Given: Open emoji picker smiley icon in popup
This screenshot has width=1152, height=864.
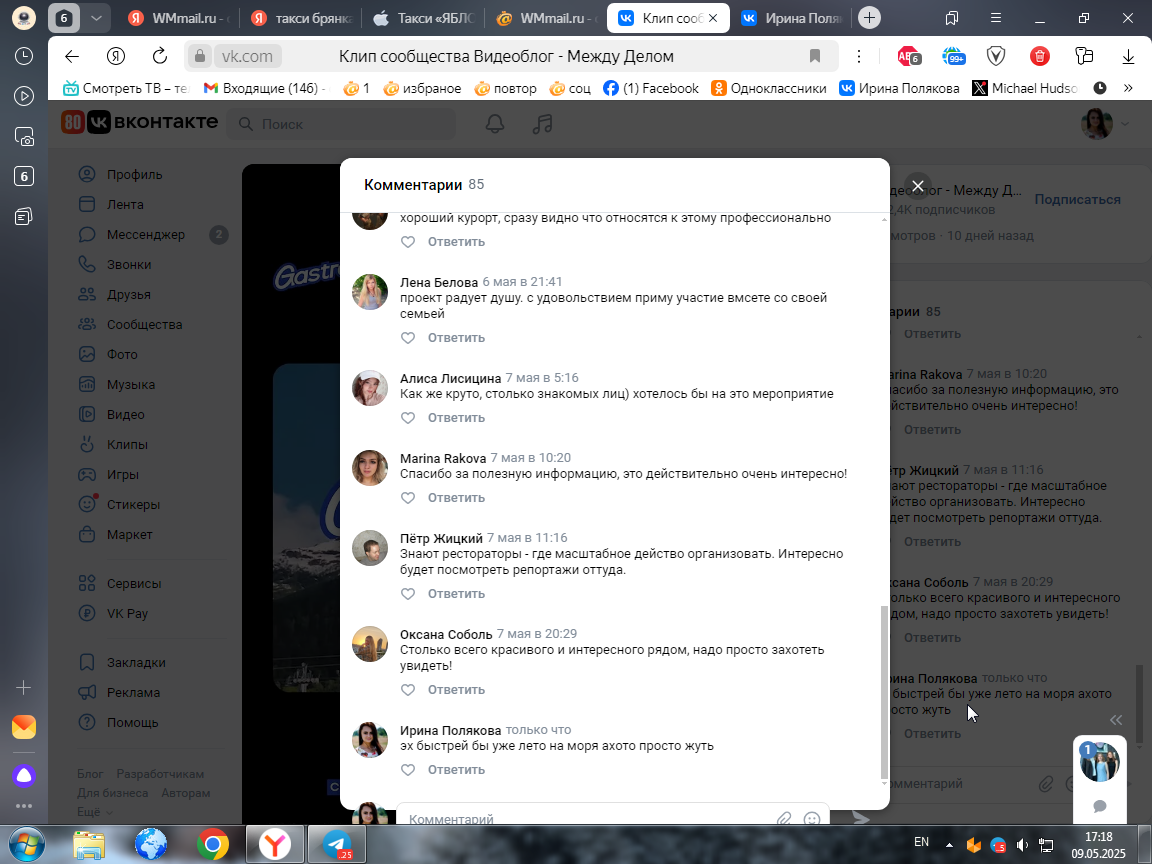Looking at the screenshot, I should (812, 818).
